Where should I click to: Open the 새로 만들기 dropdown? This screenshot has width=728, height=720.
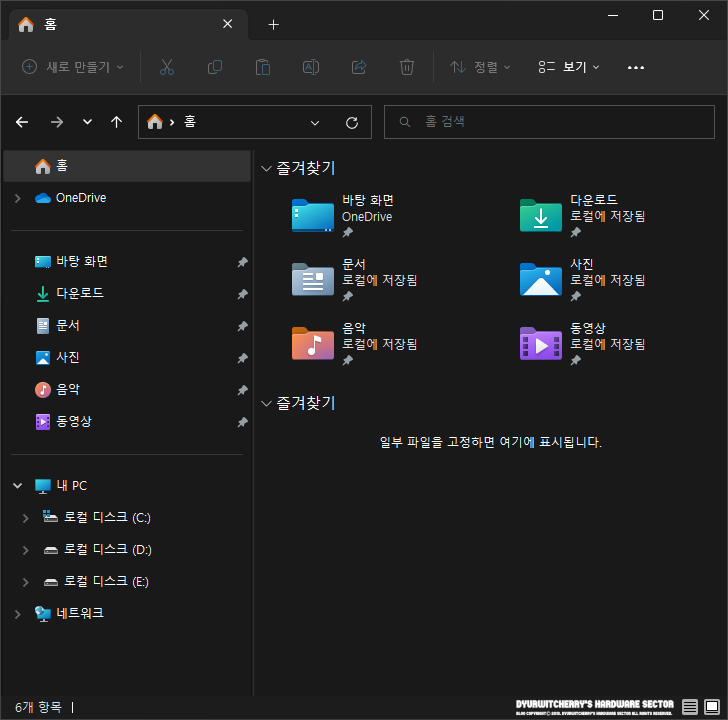pyautogui.click(x=73, y=67)
